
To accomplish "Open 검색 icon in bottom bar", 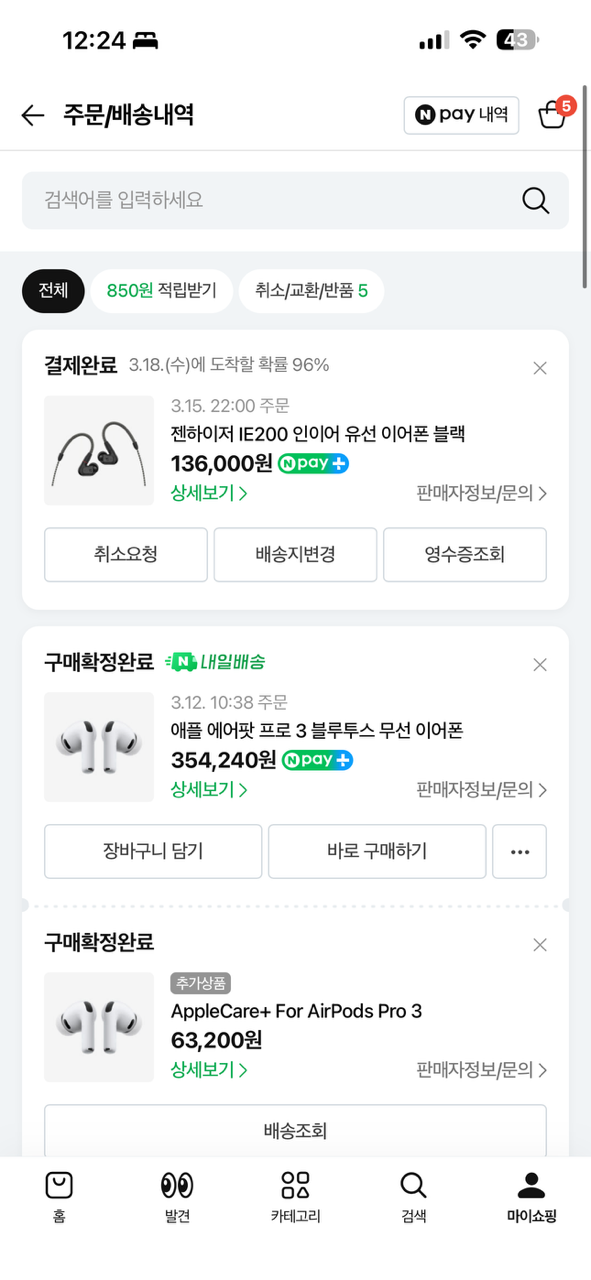I will (413, 1198).
